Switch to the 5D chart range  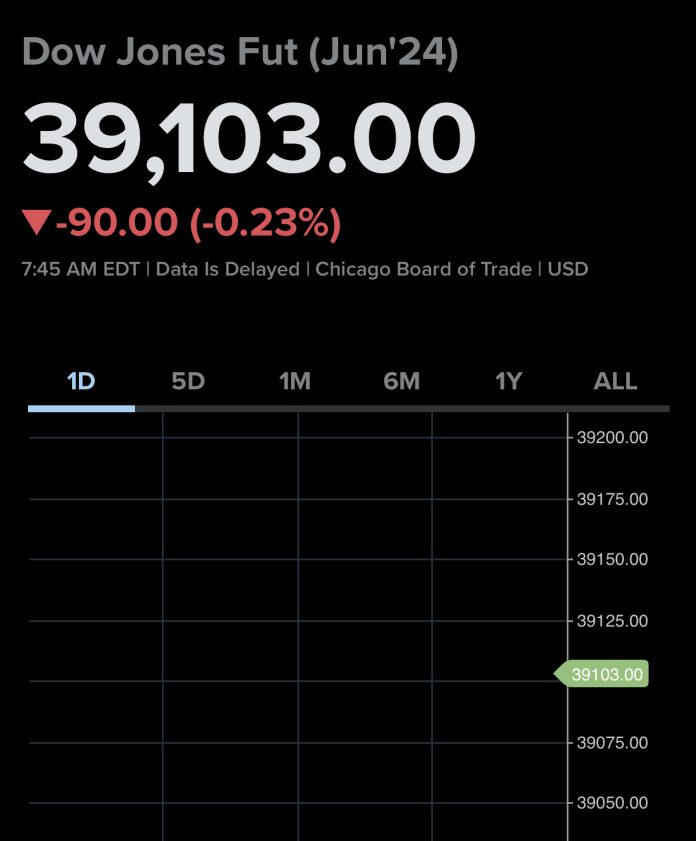point(188,381)
